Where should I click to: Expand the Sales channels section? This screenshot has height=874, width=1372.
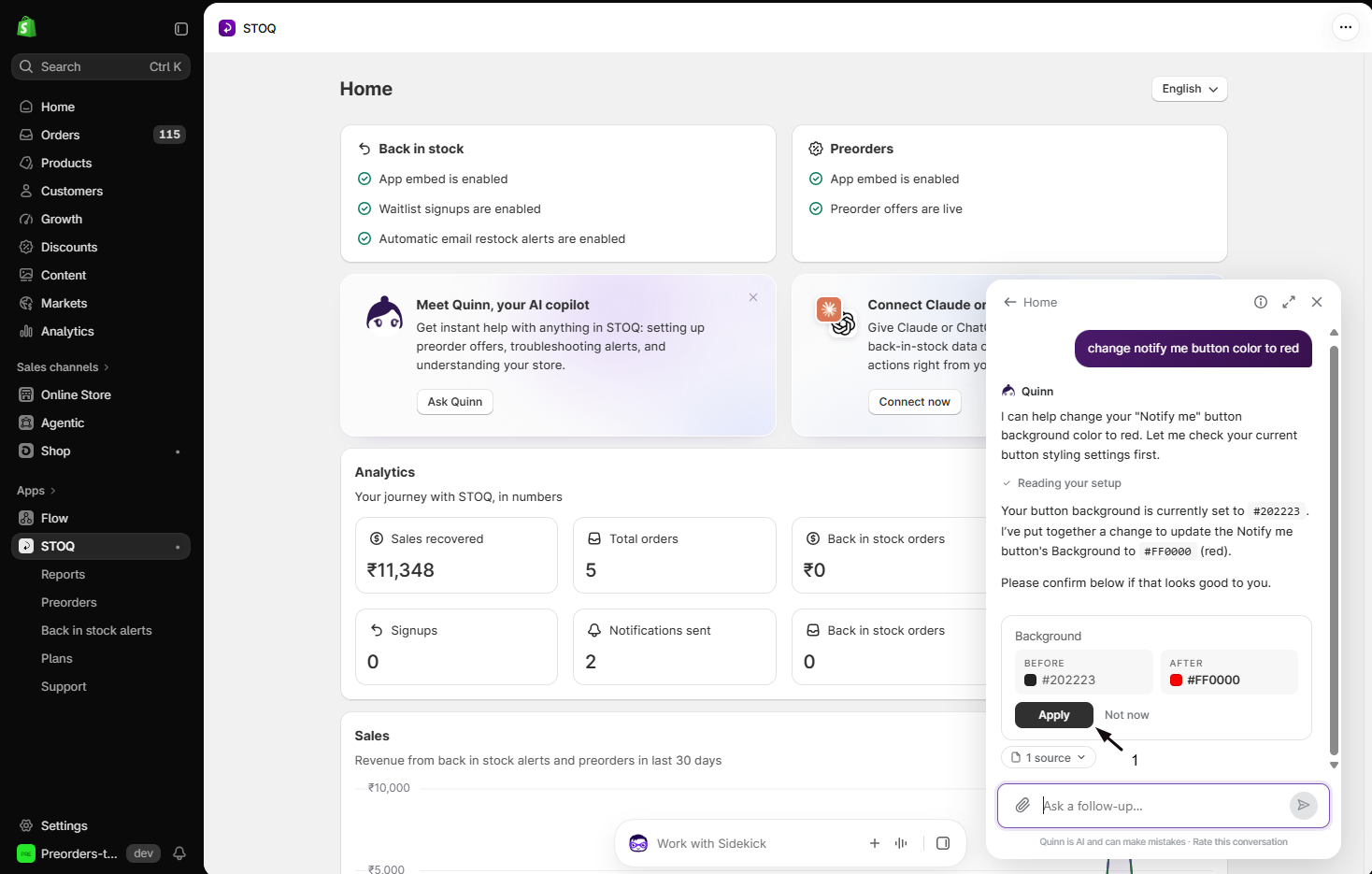(x=63, y=367)
